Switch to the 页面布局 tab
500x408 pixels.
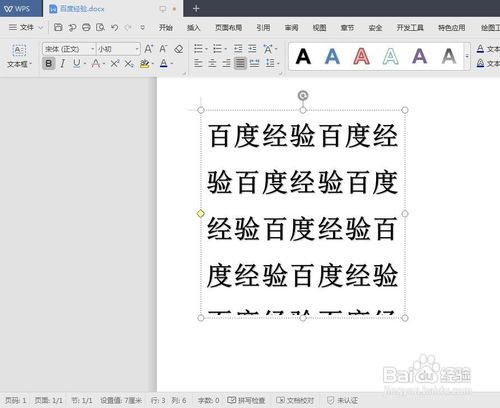coord(228,28)
